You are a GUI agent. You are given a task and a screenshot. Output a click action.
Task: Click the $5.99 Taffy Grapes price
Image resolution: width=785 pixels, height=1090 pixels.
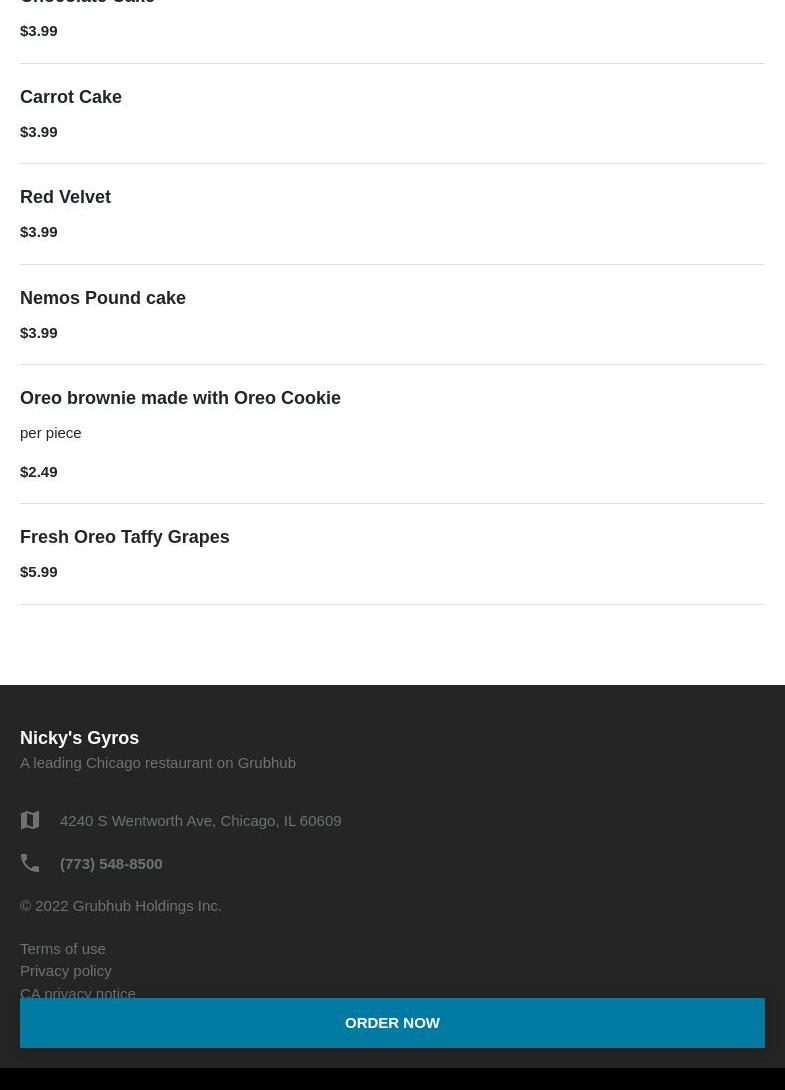pos(39,571)
